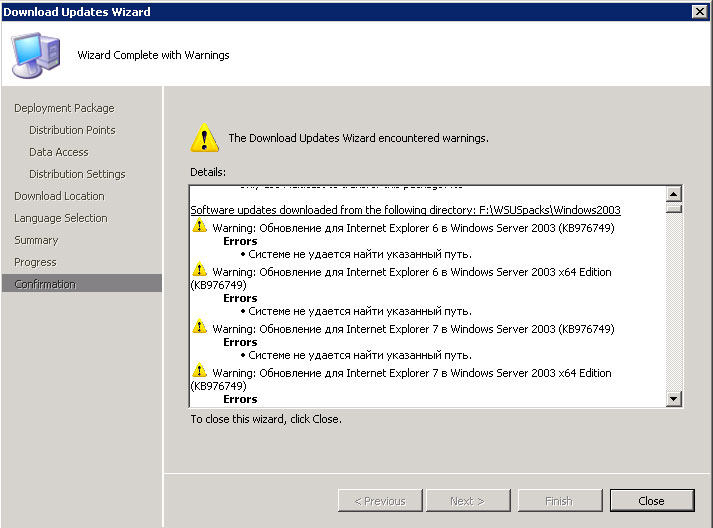Screen dimensions: 713x528
Task: Click 'Wizard Complete with Warnings' heading
Action: 153,55
